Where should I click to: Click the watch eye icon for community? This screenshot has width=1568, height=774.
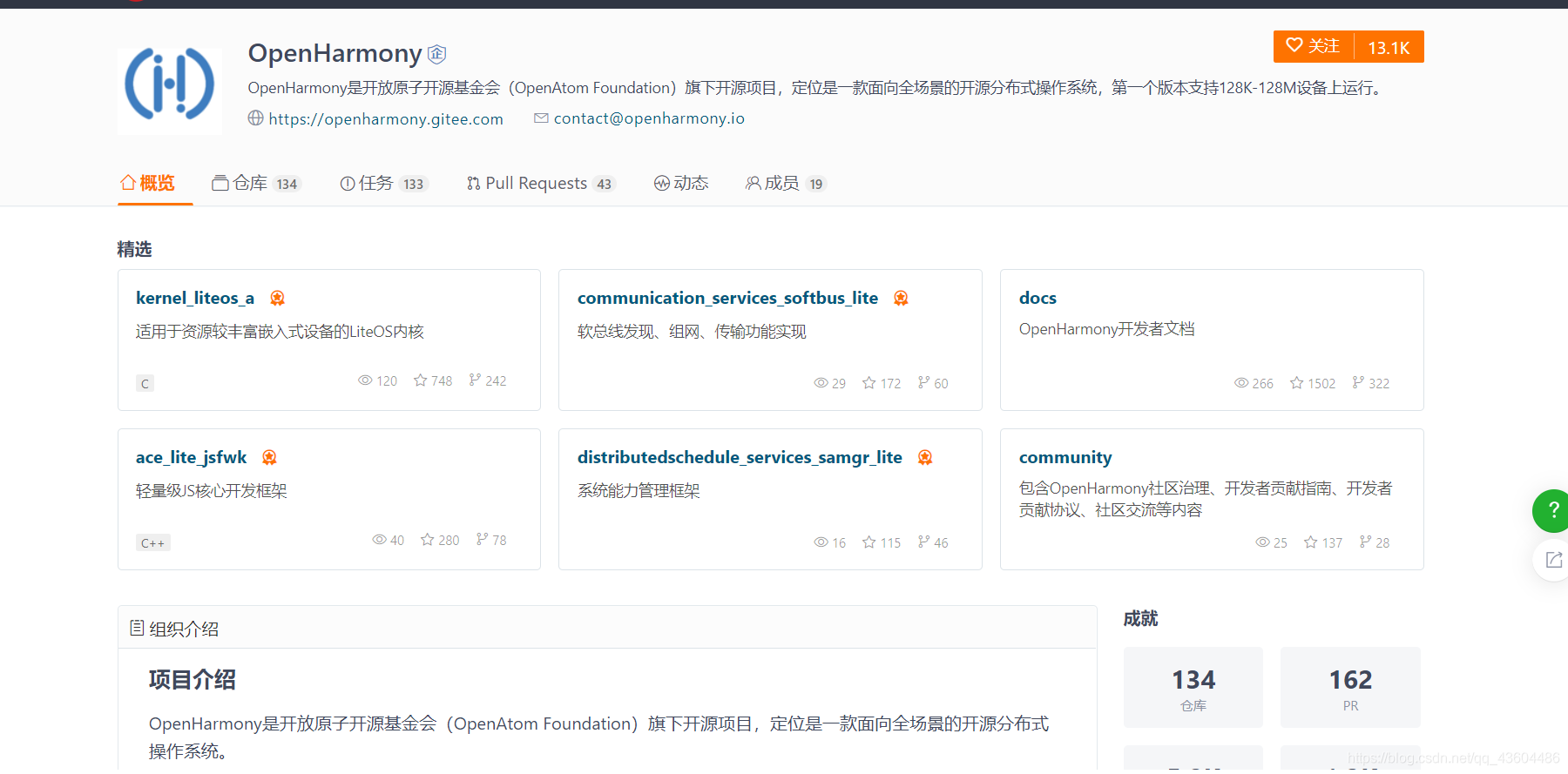tap(1262, 542)
